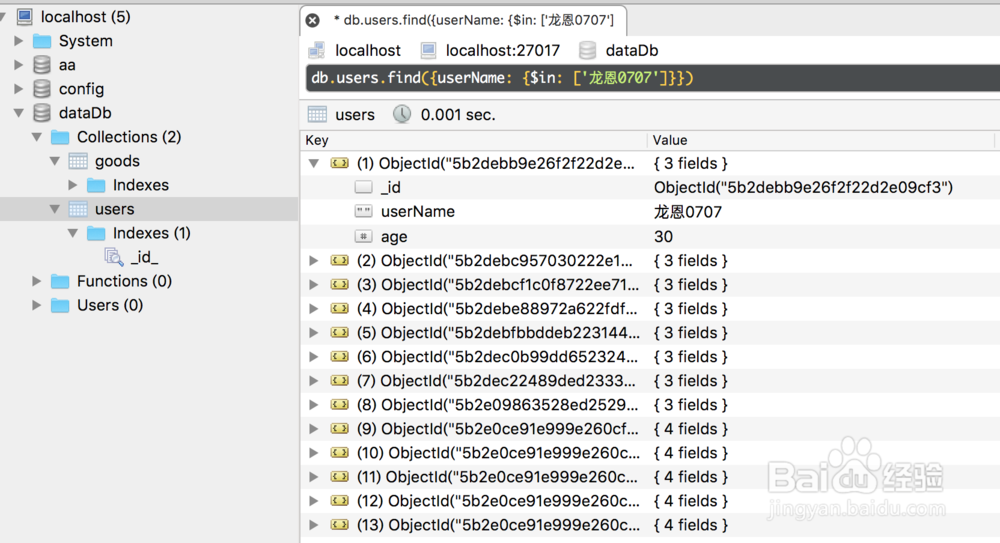Click the localhost:27017 server icon
1000x543 pixels.
pos(428,50)
